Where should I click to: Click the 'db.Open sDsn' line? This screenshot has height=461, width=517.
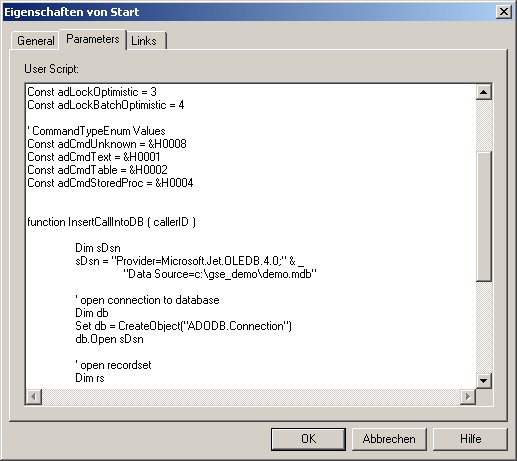tap(110, 339)
